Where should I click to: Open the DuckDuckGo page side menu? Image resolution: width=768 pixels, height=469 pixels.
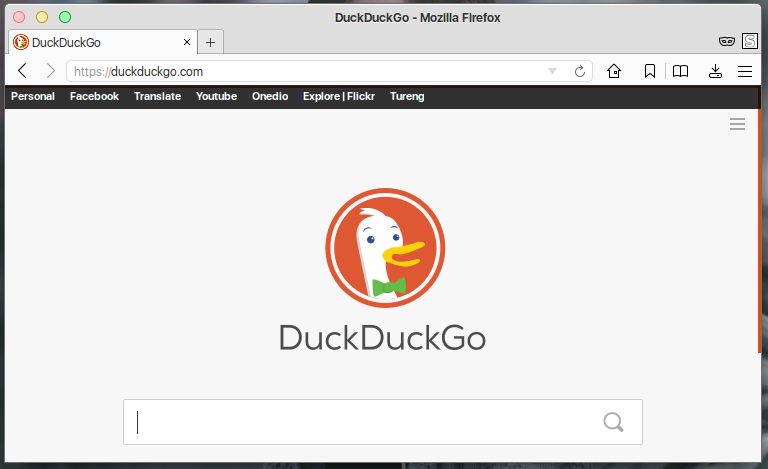coord(737,124)
